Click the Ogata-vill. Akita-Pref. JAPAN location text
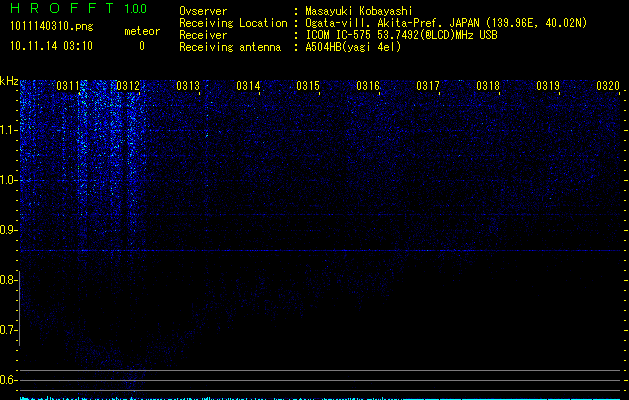The width and height of the screenshot is (629, 400). (x=446, y=23)
